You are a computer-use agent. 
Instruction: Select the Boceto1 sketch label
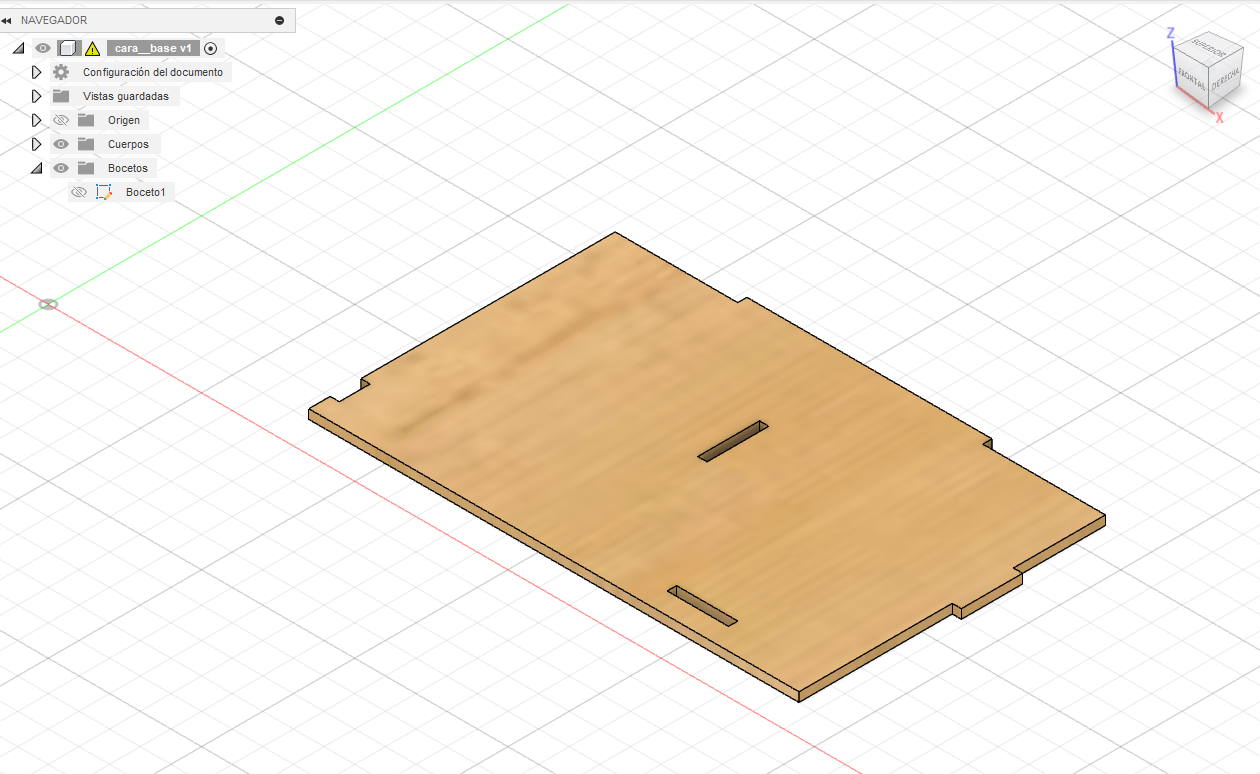pos(146,192)
